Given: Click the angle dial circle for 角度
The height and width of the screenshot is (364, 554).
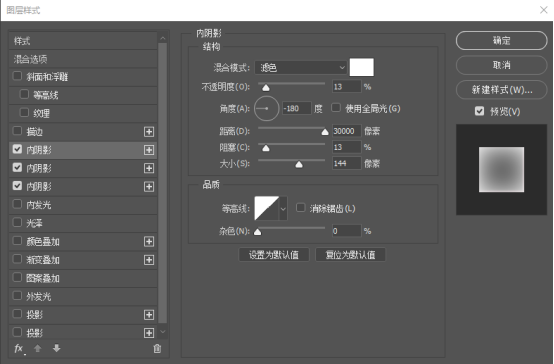Looking at the screenshot, I should pyautogui.click(x=266, y=108).
